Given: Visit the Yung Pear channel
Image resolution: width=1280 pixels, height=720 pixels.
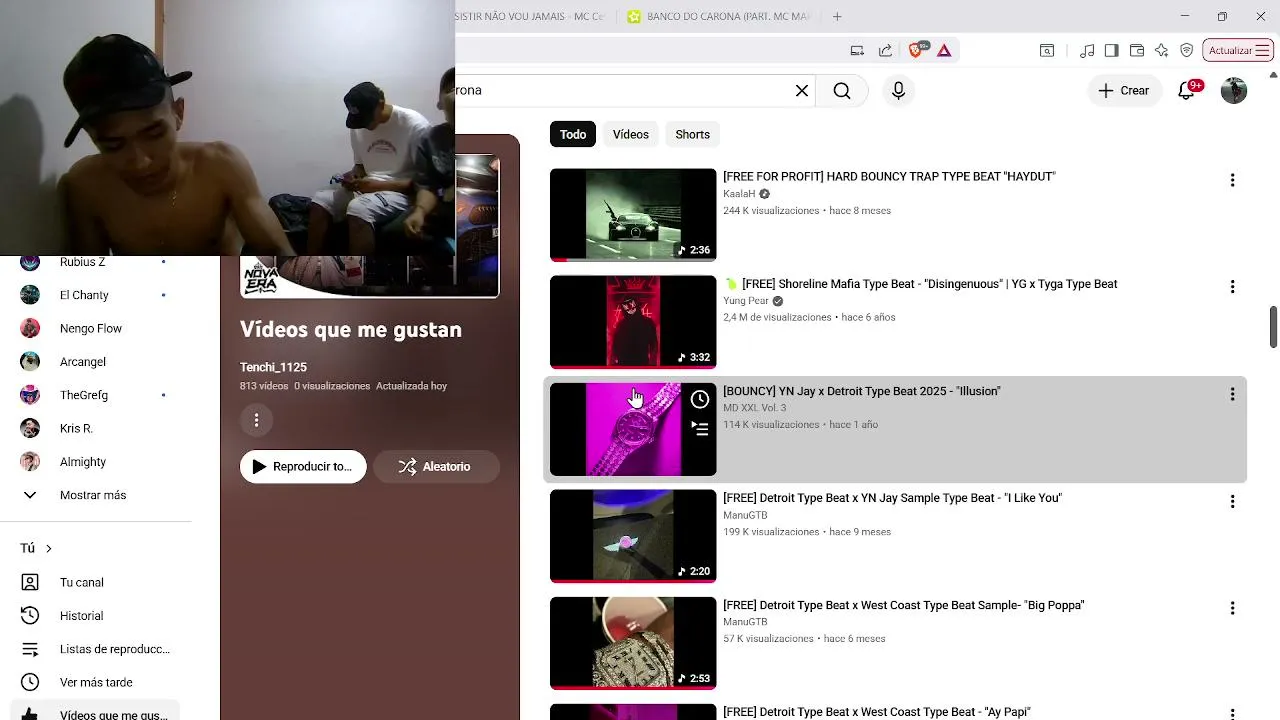Looking at the screenshot, I should tap(746, 301).
